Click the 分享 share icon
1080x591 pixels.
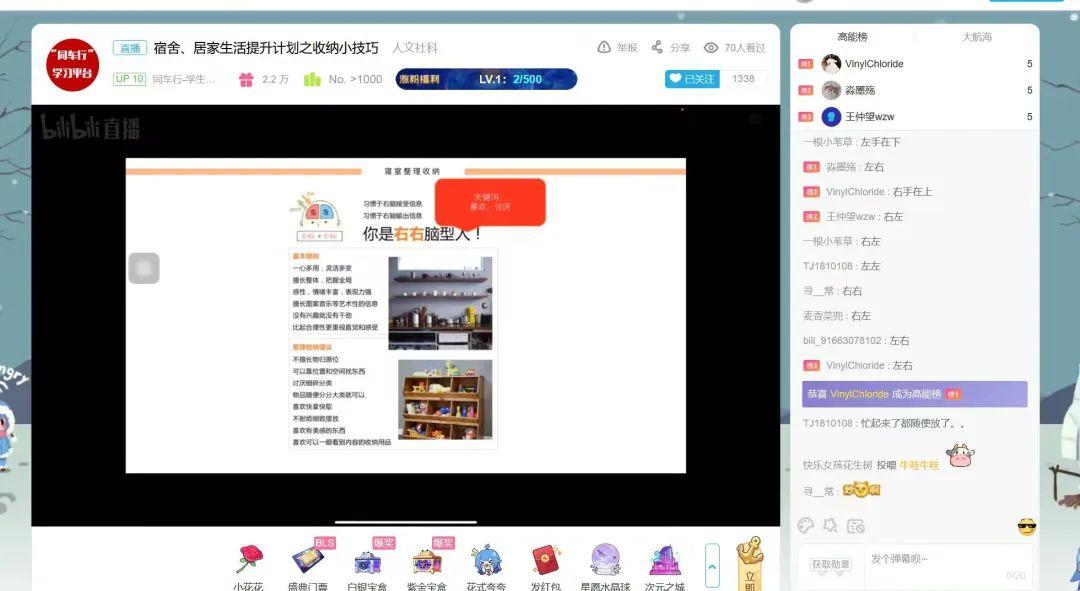click(657, 47)
